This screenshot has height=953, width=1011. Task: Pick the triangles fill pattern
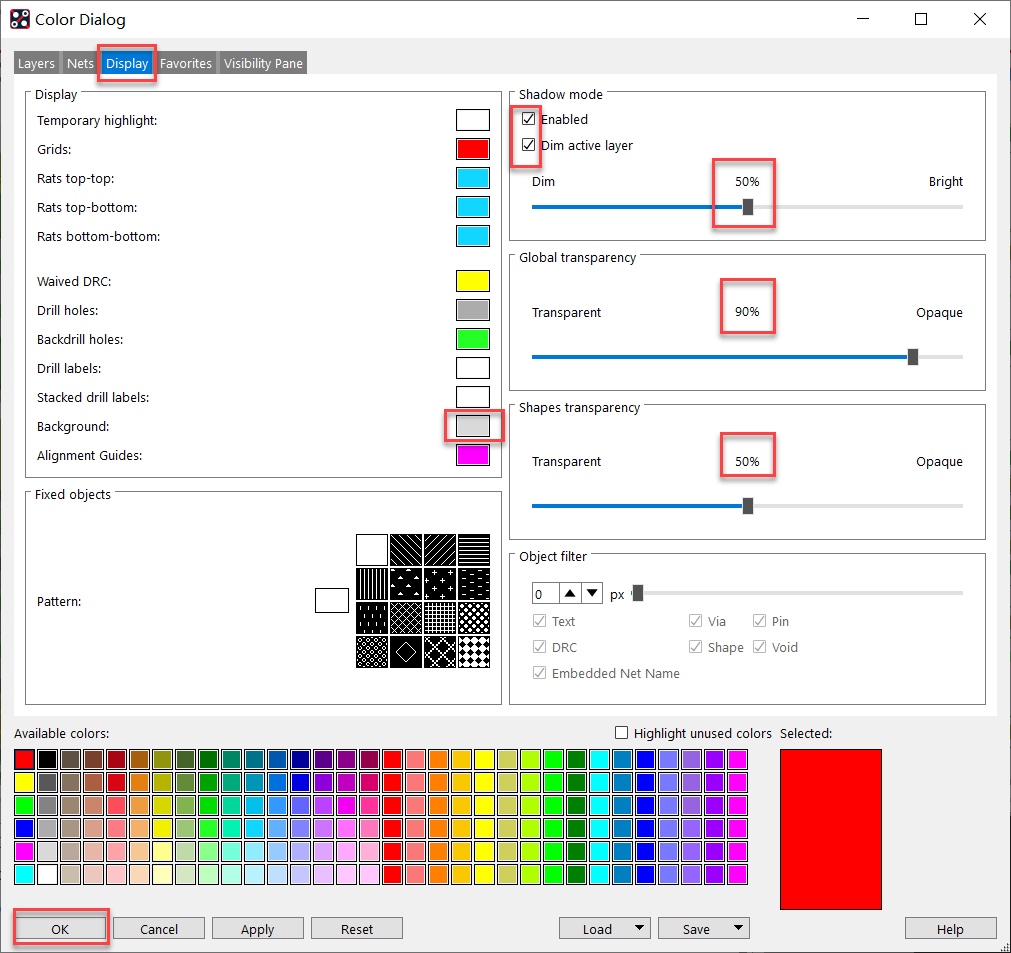406,583
